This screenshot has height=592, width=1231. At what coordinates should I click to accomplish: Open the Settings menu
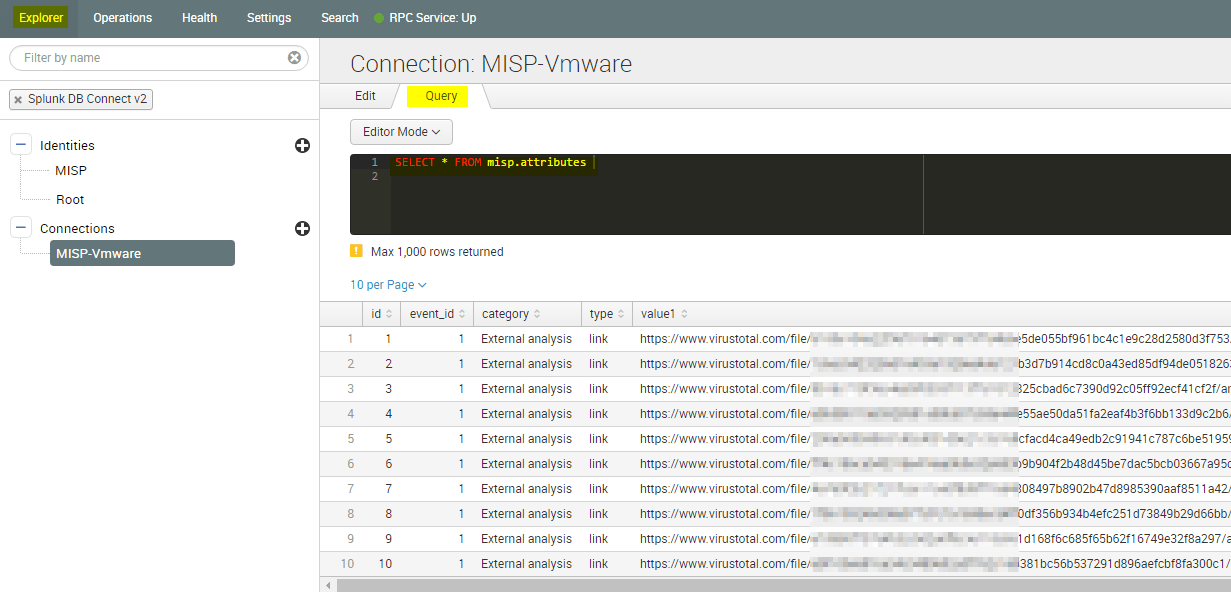click(x=269, y=18)
